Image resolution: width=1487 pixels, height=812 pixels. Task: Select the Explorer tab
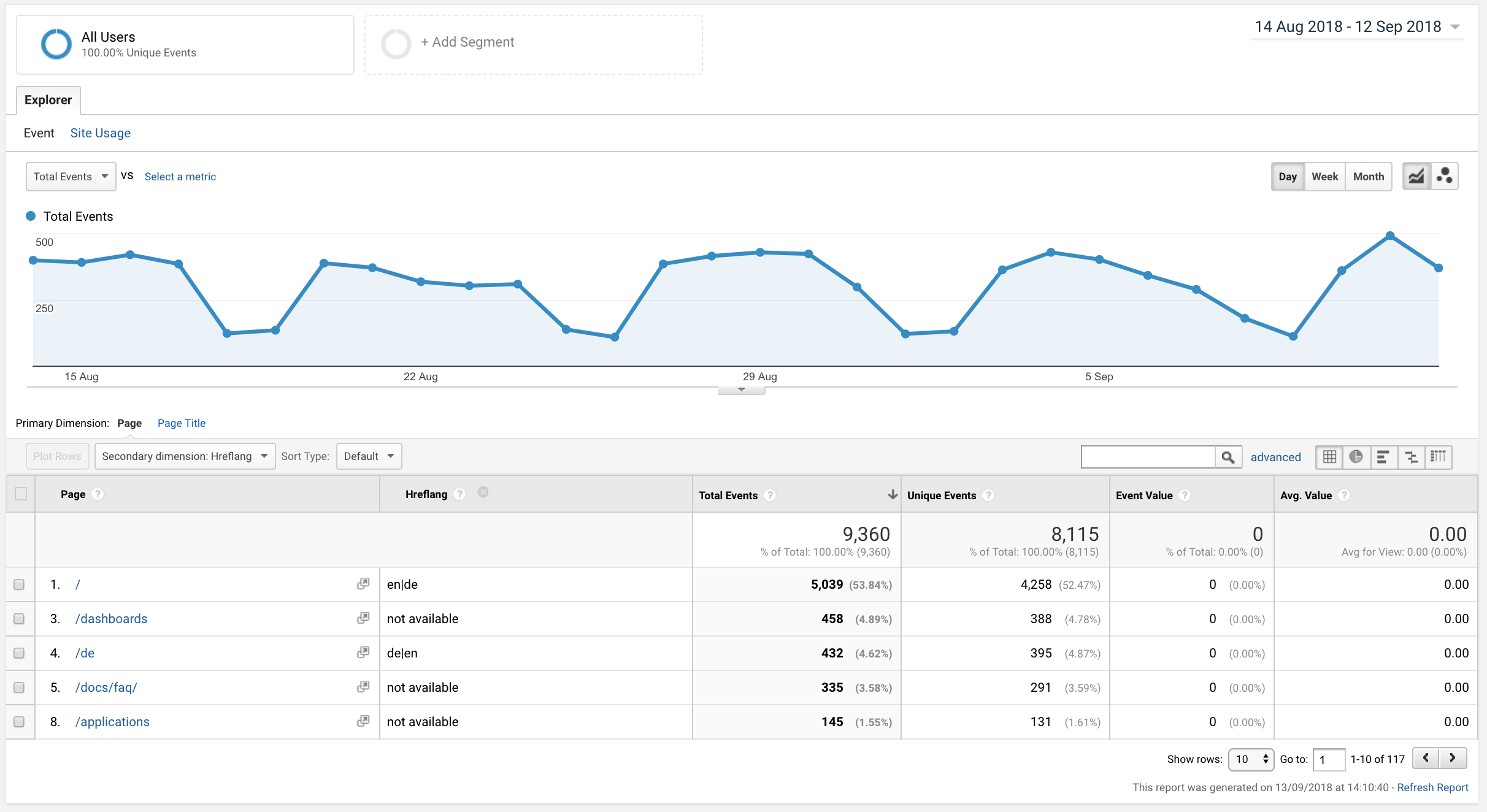(x=48, y=100)
